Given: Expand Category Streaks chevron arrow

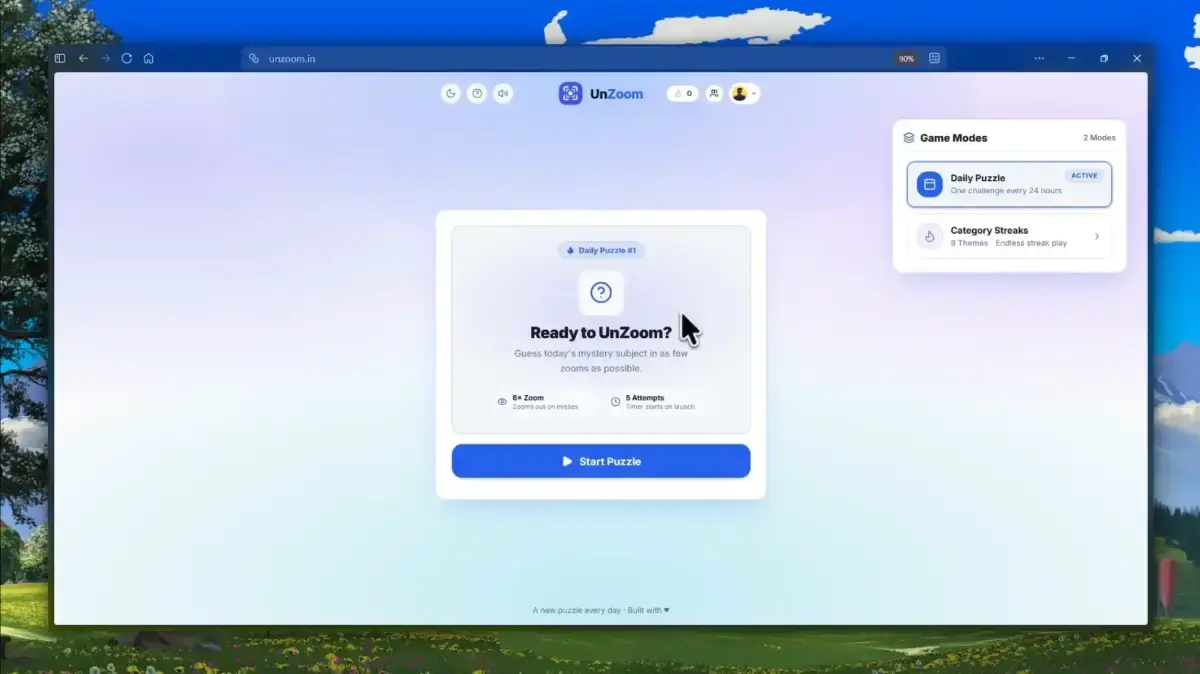Looking at the screenshot, I should 1097,237.
